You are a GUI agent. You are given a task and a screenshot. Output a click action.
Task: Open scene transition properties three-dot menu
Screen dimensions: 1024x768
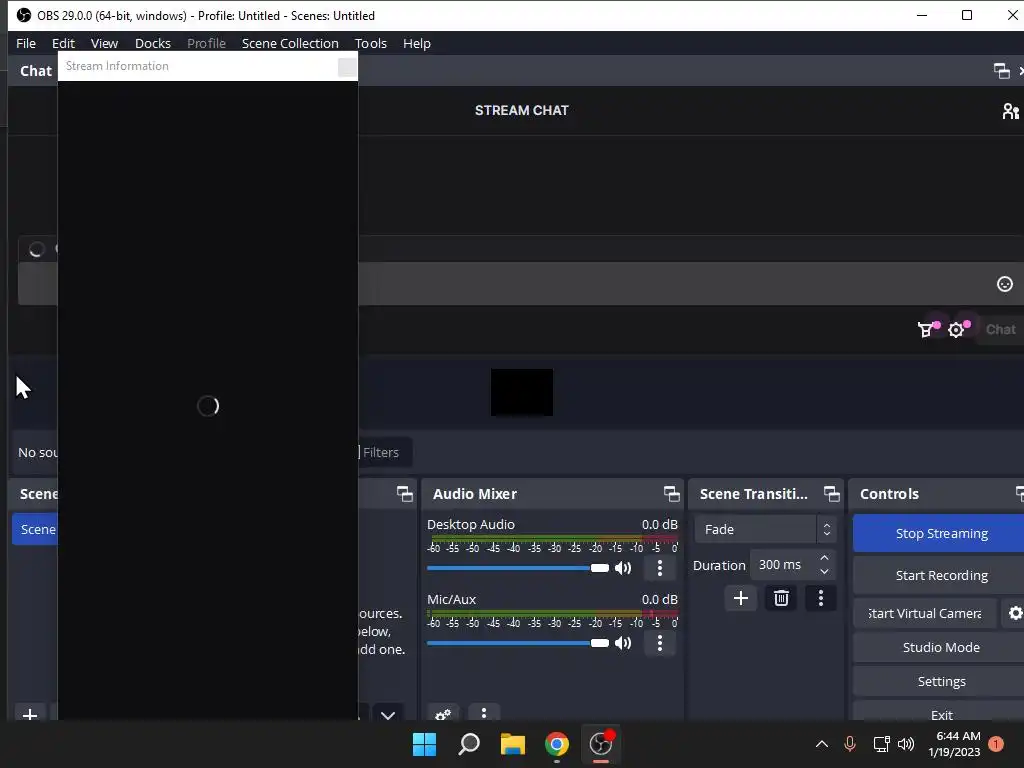pyautogui.click(x=821, y=598)
